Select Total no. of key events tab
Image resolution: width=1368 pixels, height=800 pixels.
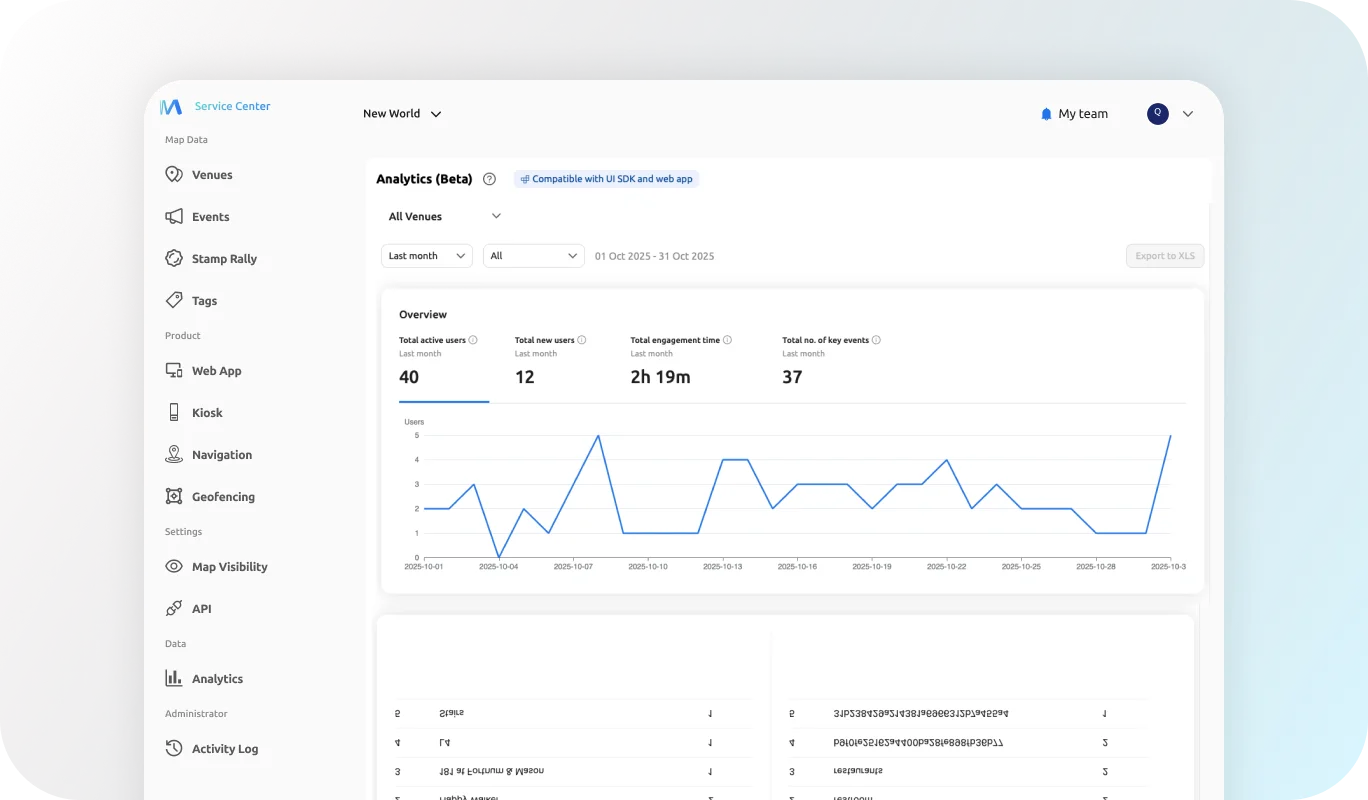pyautogui.click(x=831, y=362)
